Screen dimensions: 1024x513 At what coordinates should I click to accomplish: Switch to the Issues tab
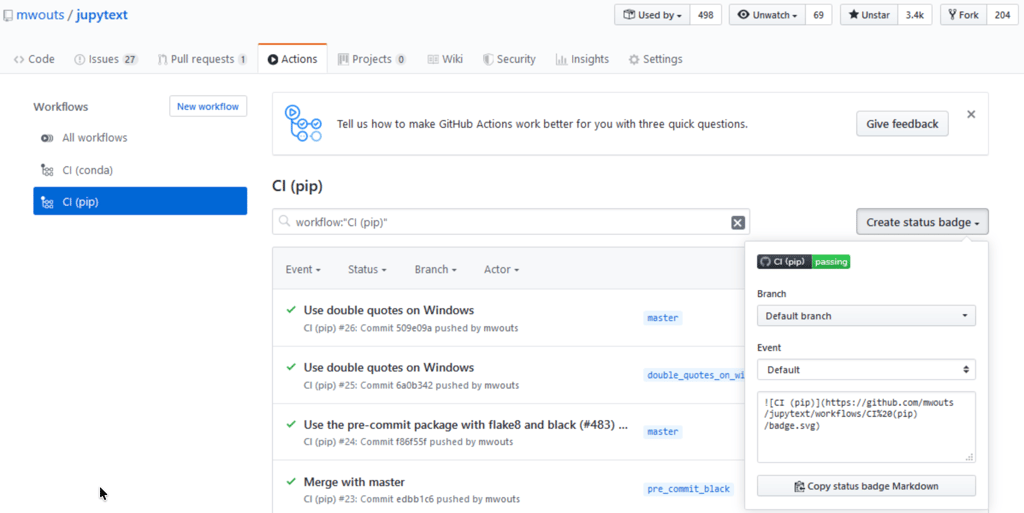coord(106,59)
